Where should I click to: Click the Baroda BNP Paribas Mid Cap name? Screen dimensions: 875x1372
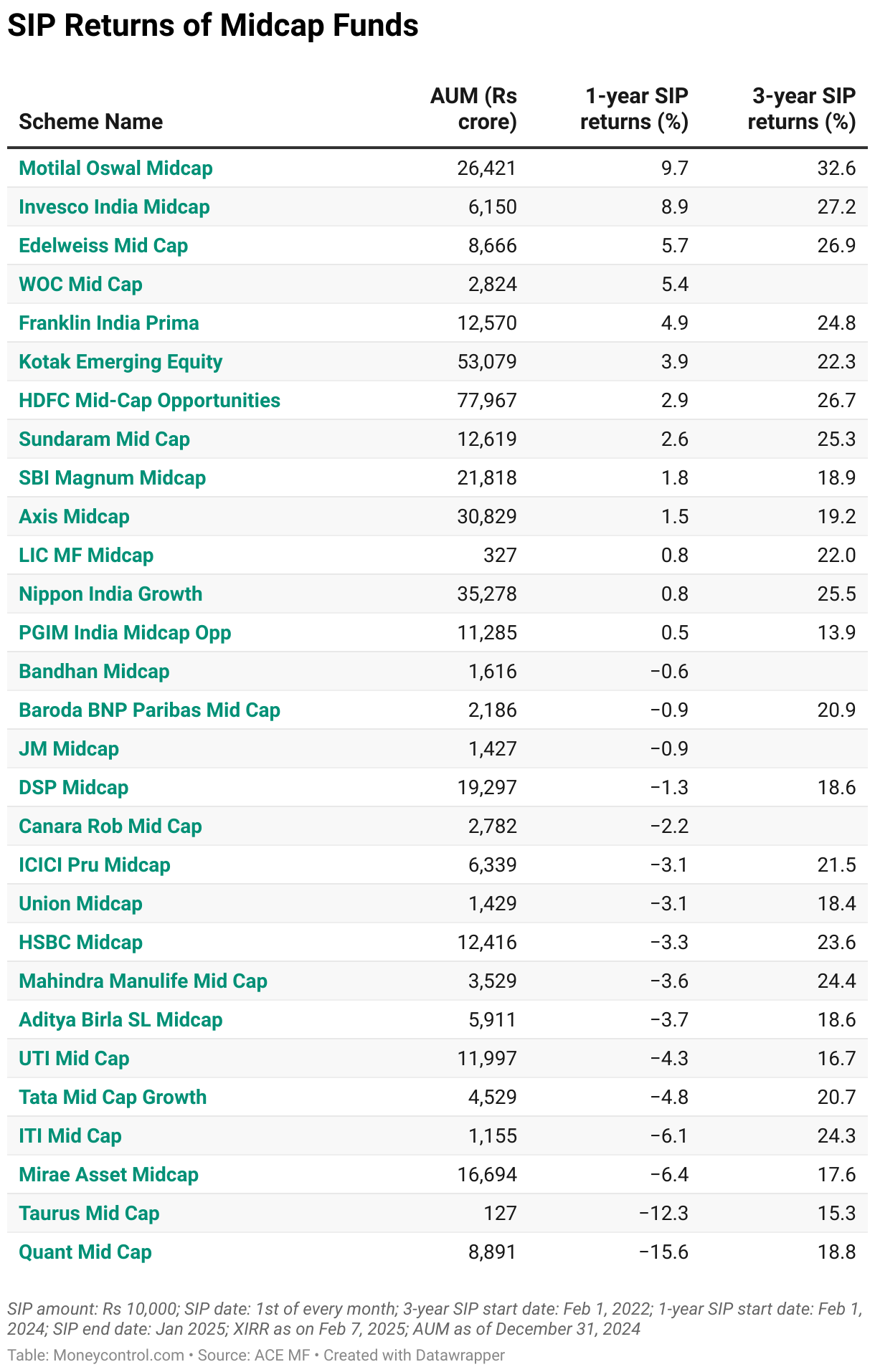(x=149, y=710)
